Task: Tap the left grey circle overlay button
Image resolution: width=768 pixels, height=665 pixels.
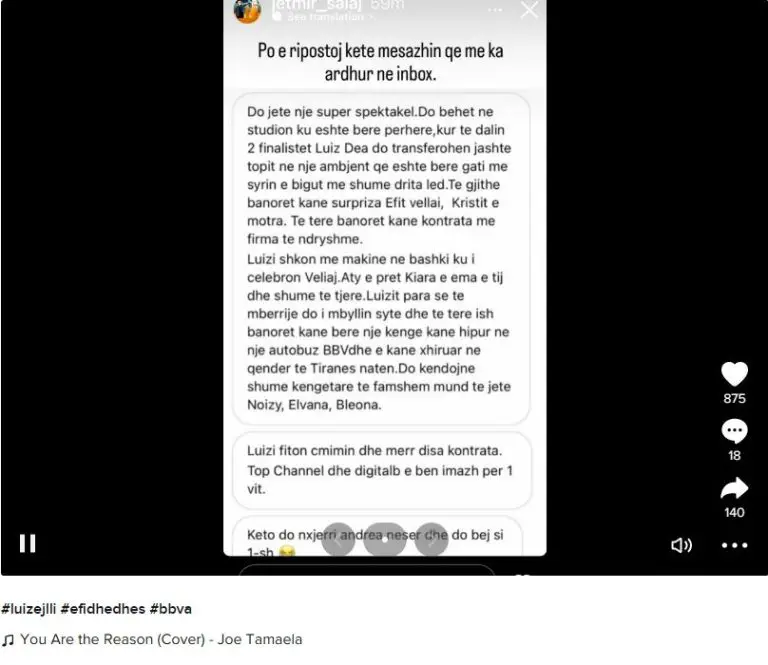Action: coord(338,540)
